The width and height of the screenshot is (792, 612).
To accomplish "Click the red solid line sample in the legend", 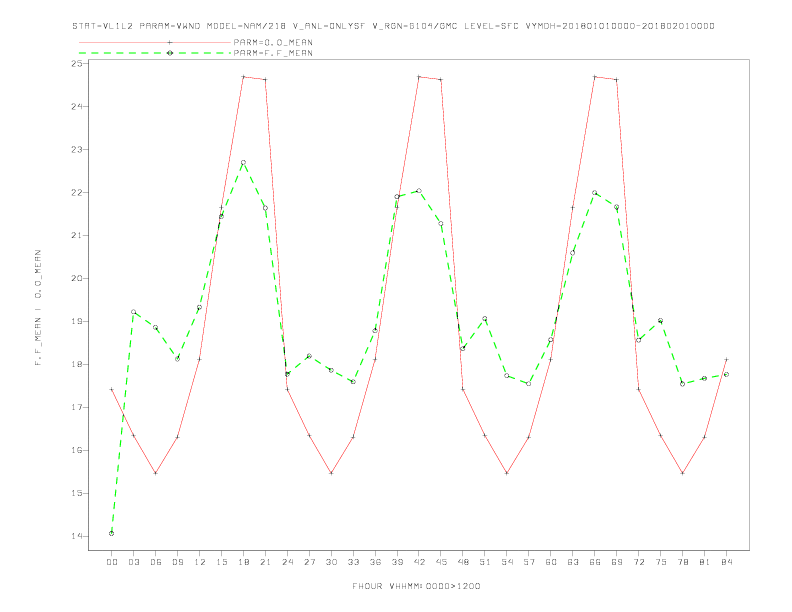I will click(x=155, y=42).
